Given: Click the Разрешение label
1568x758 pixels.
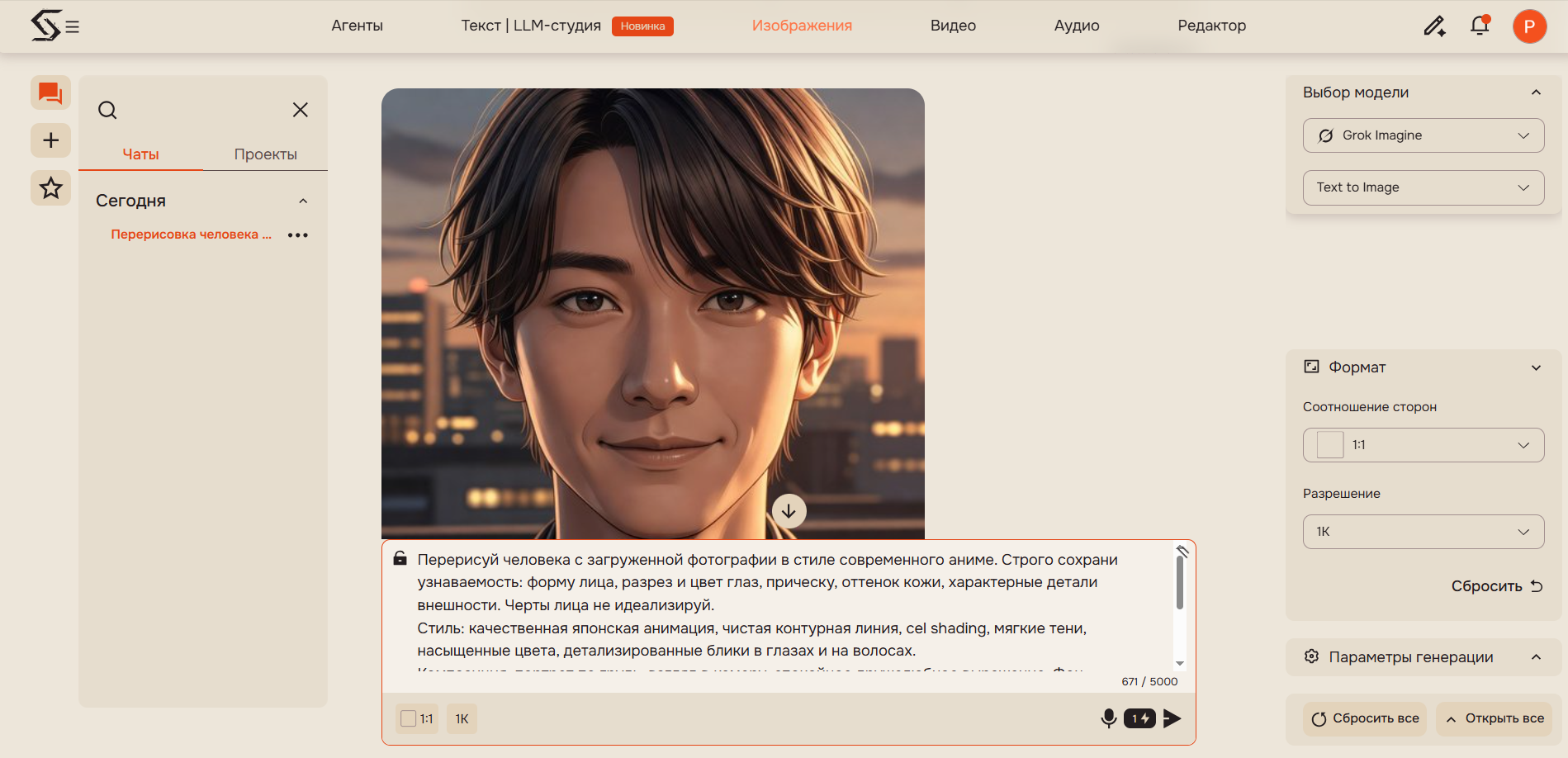Looking at the screenshot, I should 1341,493.
